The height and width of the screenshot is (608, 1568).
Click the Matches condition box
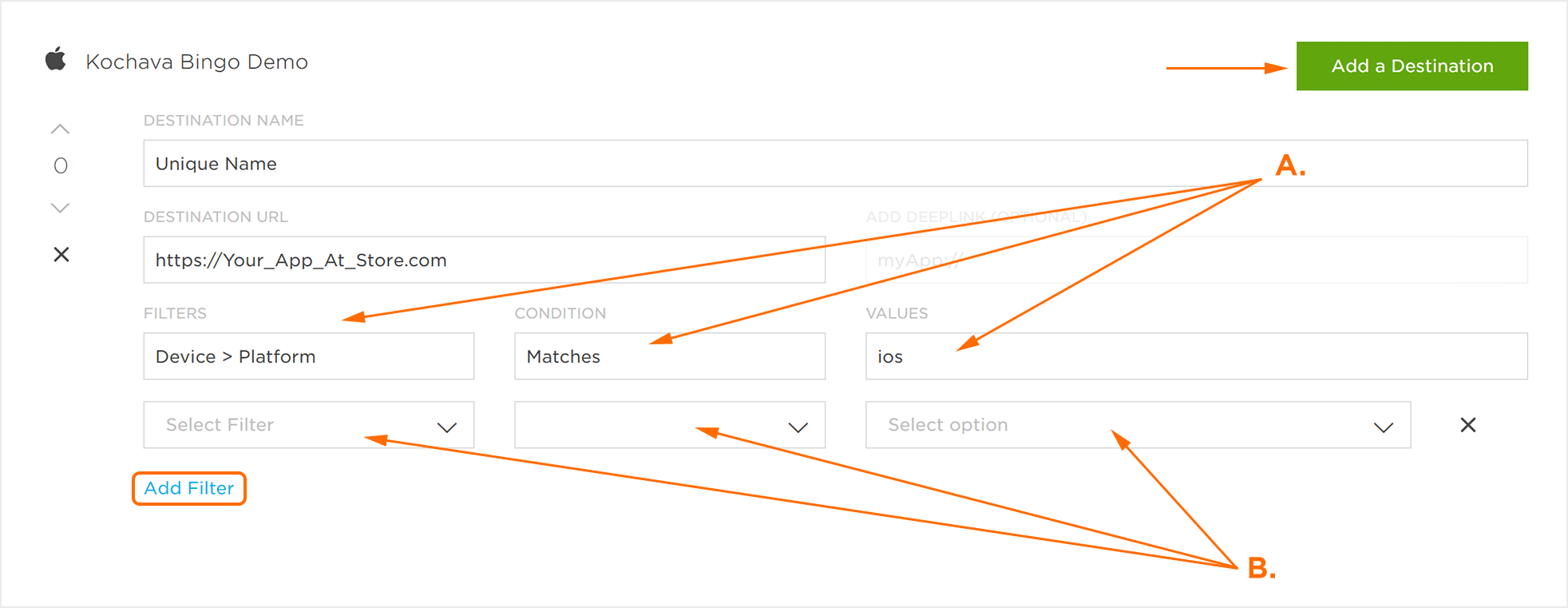(x=669, y=356)
